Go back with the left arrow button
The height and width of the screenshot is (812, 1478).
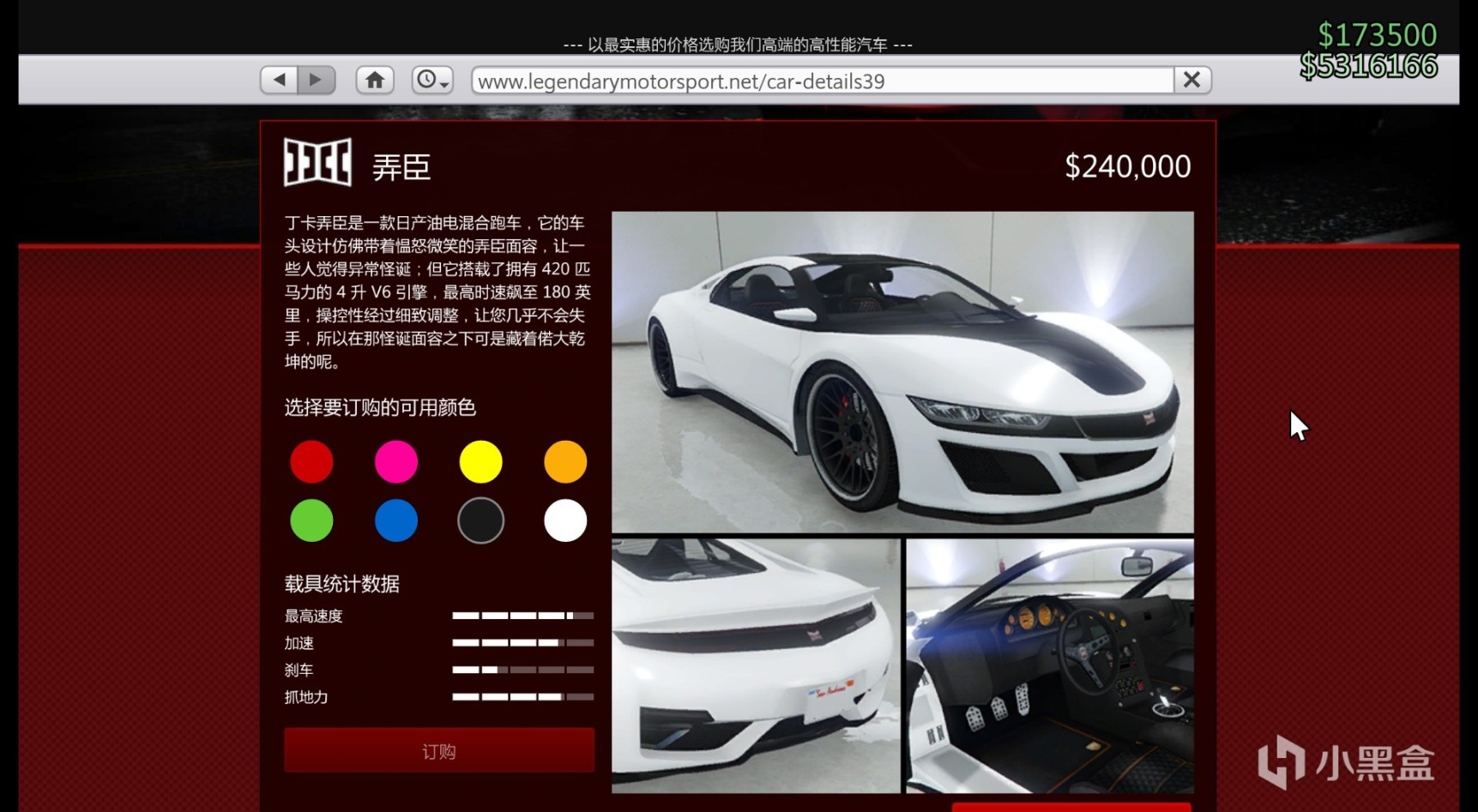[x=279, y=81]
